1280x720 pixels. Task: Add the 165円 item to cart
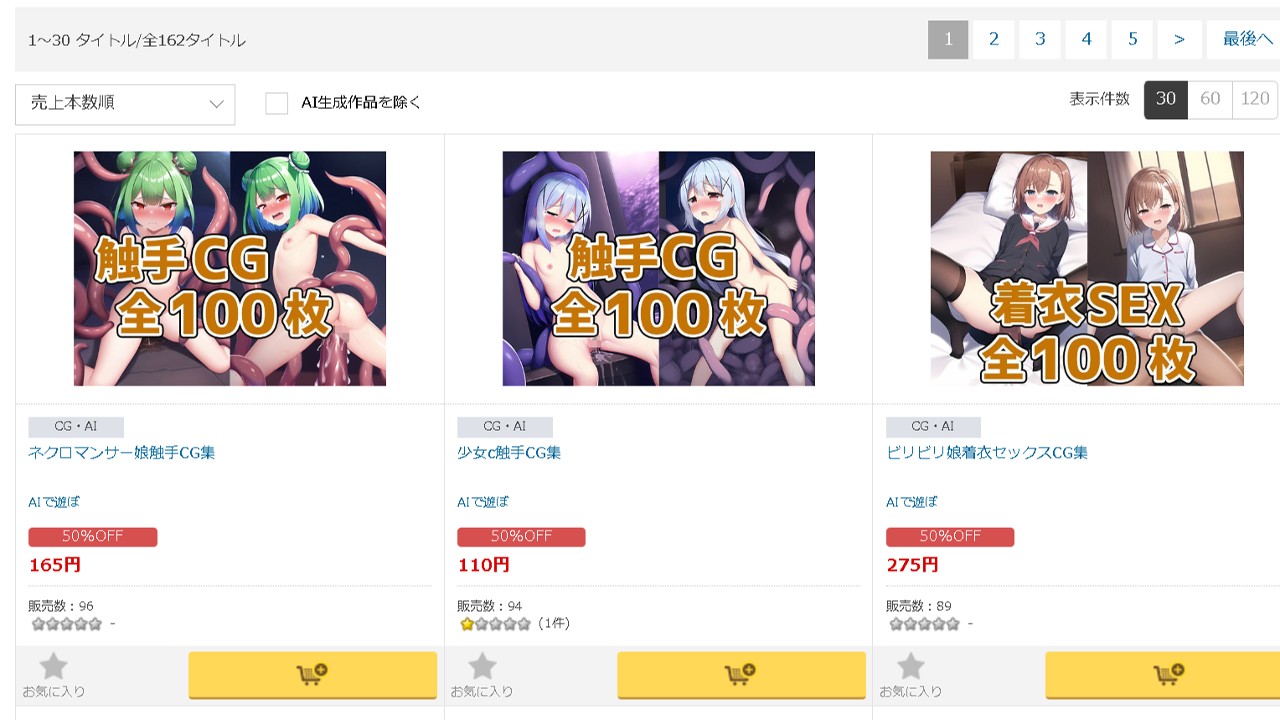pyautogui.click(x=312, y=675)
